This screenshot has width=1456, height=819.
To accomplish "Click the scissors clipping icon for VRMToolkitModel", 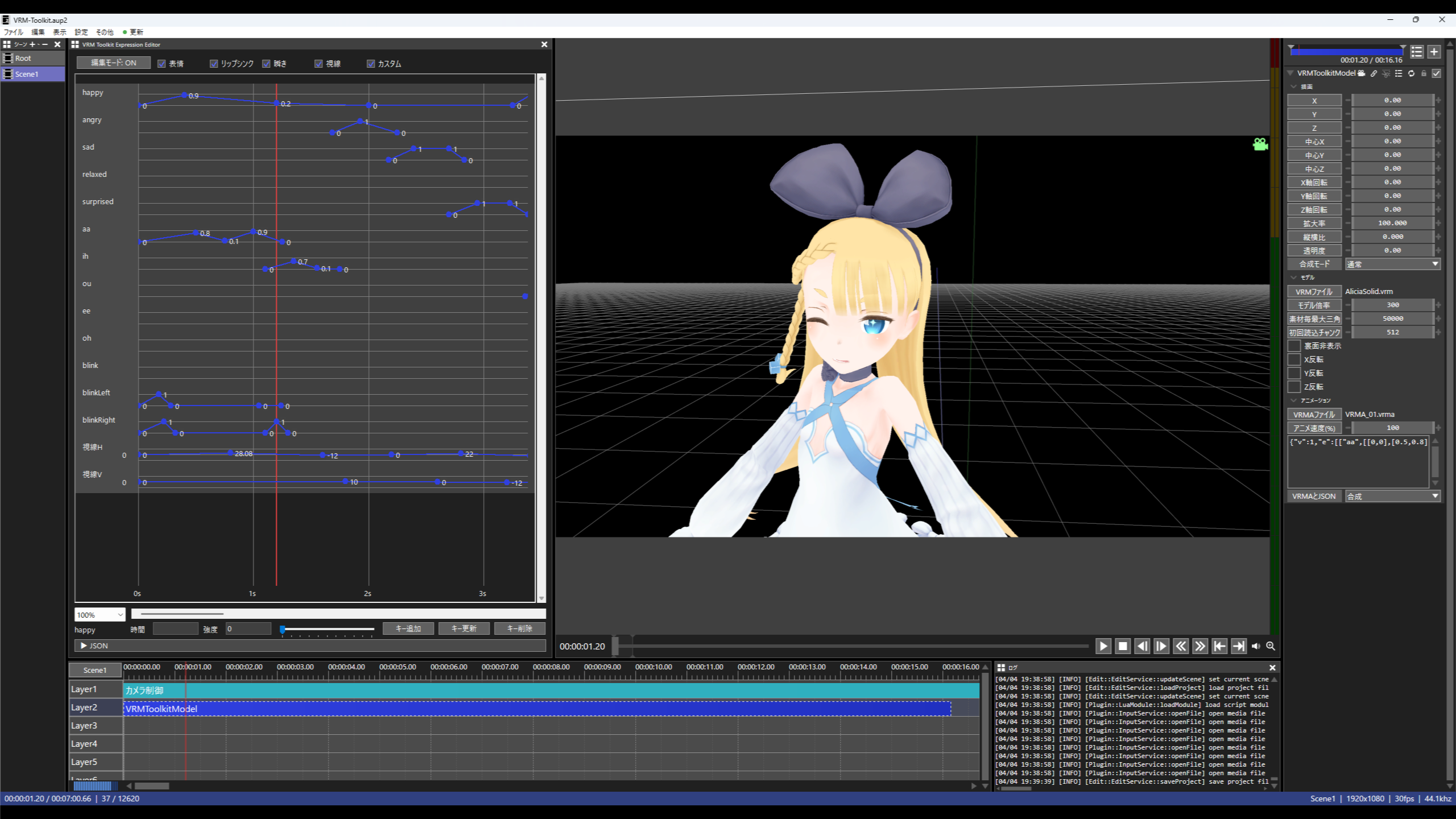I will click(1387, 73).
